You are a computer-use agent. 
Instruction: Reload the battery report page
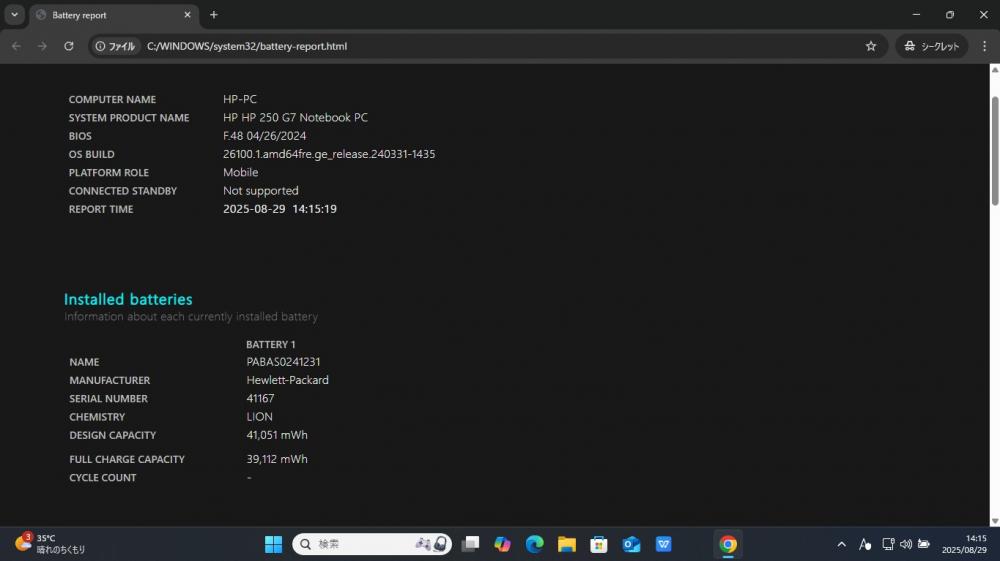(69, 46)
